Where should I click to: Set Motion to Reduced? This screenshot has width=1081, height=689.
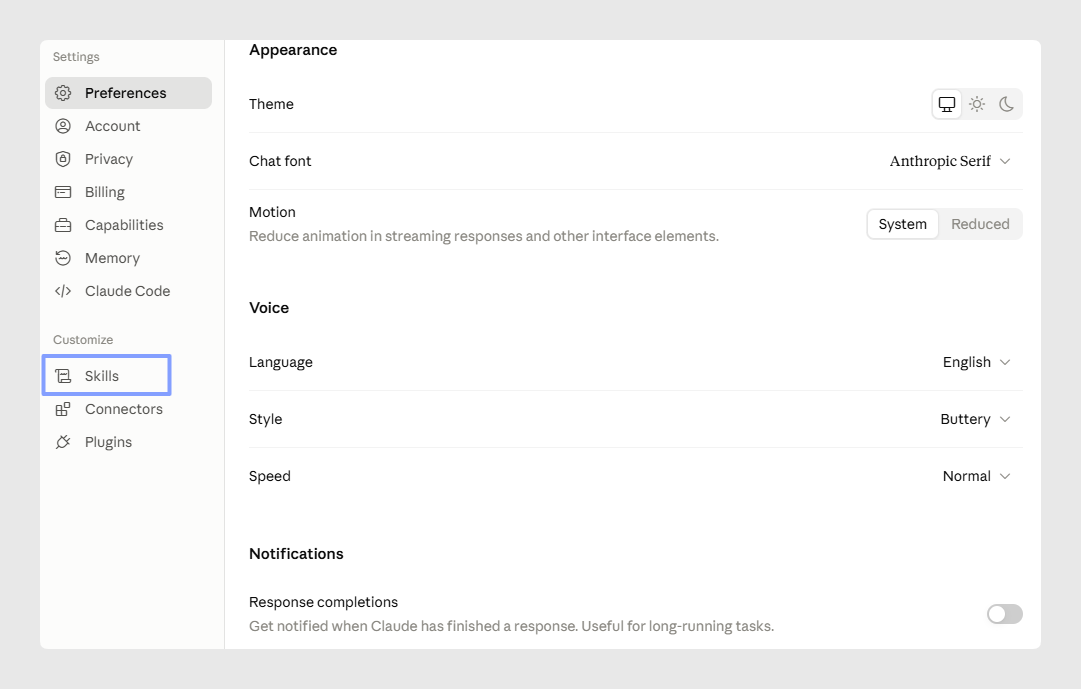click(980, 224)
